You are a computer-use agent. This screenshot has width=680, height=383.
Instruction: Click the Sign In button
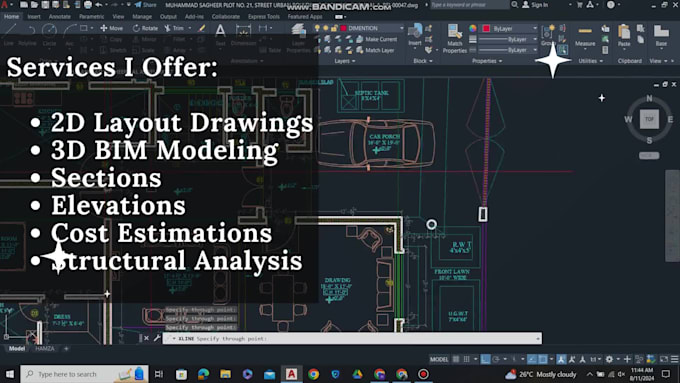535,5
